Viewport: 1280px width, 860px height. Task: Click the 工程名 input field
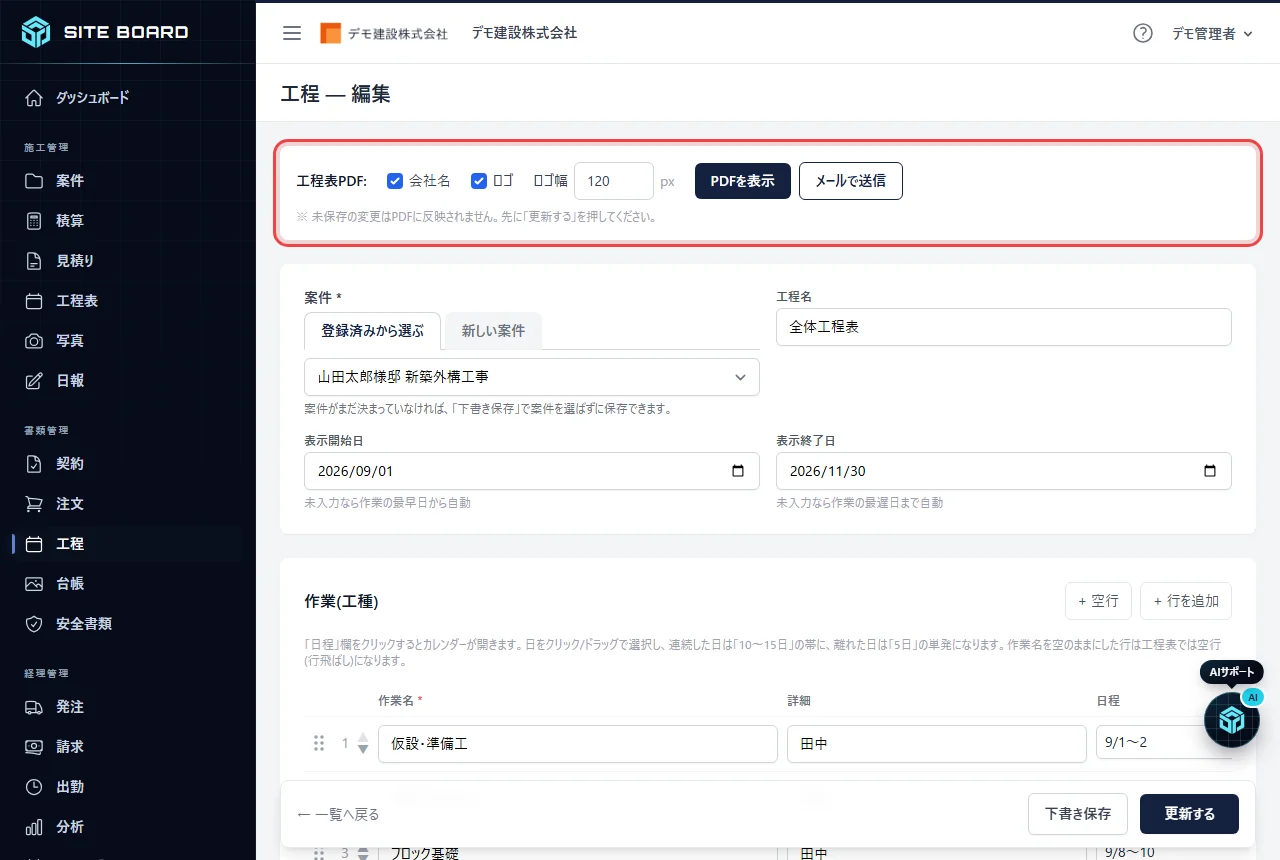1004,326
